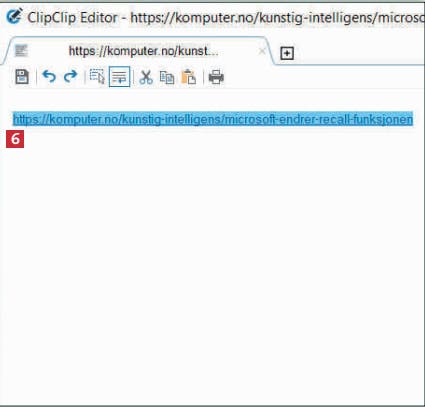Click the red number 6 marker
The width and height of the screenshot is (425, 407).
(x=15, y=139)
